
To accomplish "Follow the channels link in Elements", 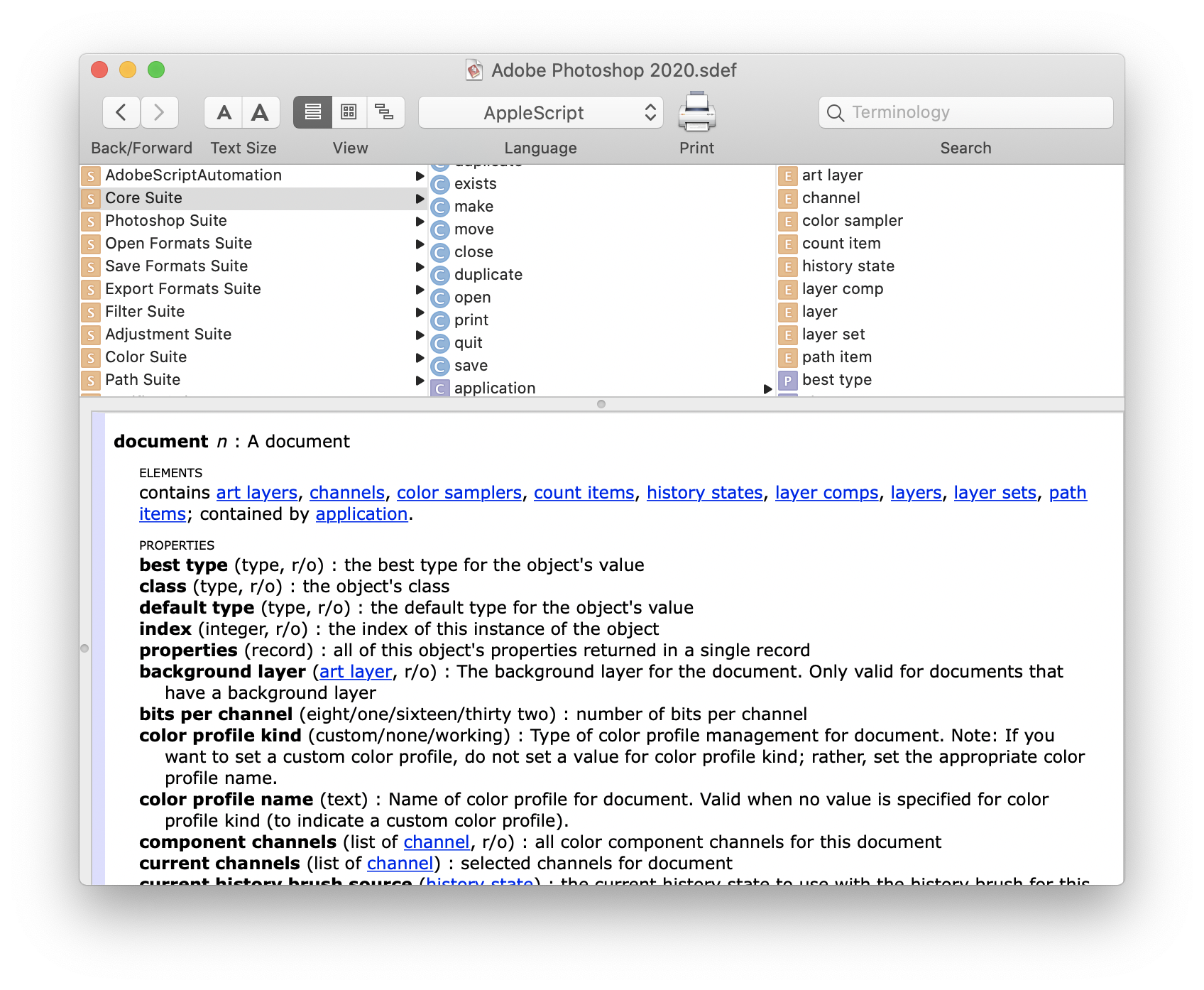I will click(347, 493).
